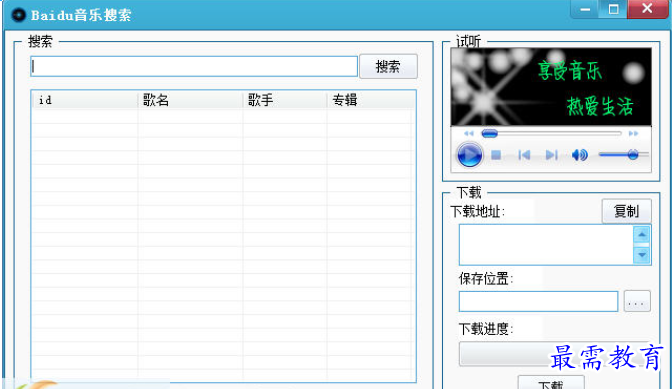Mute sound with the speaker icon
The height and width of the screenshot is (389, 672).
pos(579,155)
